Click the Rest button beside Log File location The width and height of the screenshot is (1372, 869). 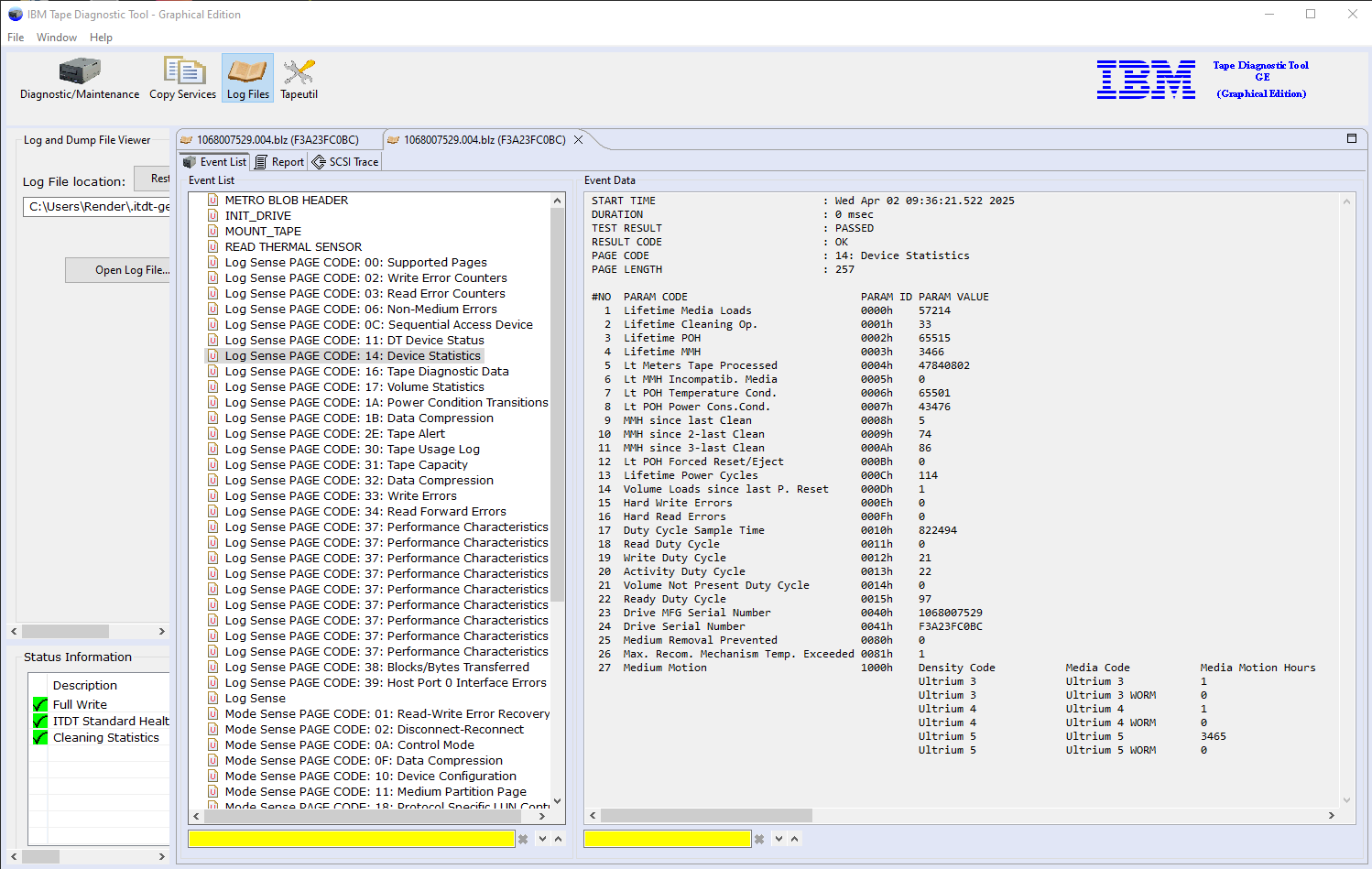click(x=153, y=179)
